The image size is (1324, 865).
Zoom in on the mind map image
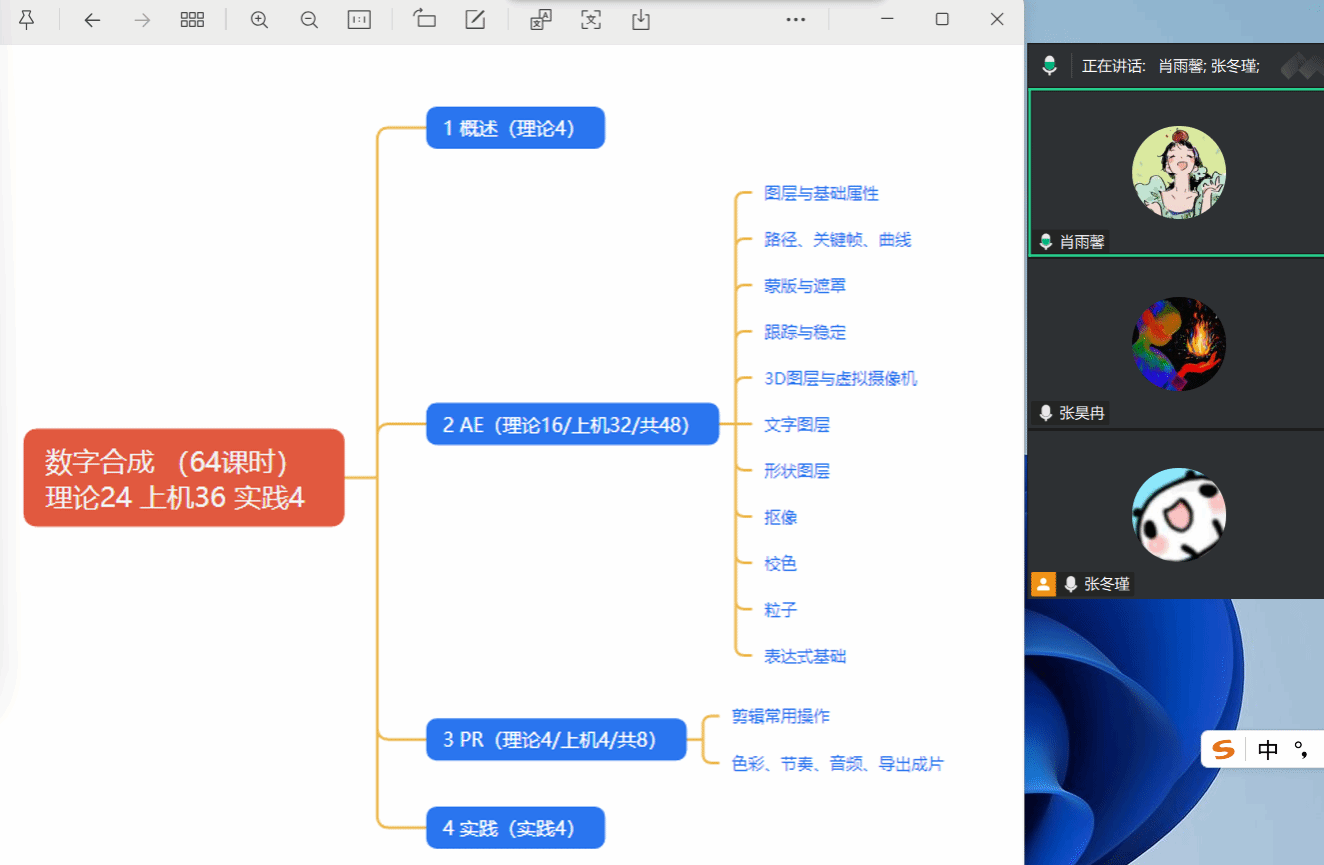(259, 20)
